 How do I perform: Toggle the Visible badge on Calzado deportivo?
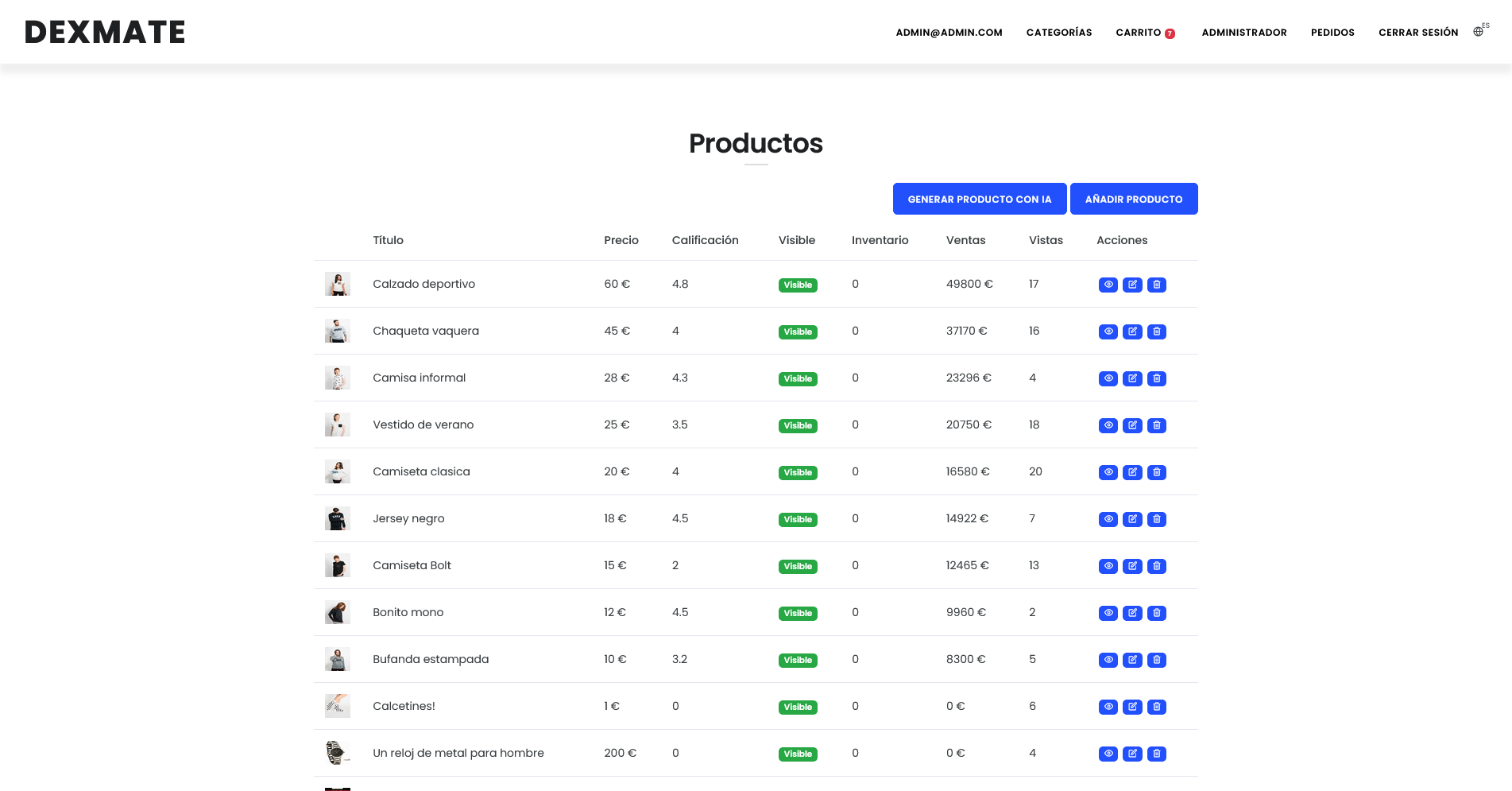[x=798, y=285]
